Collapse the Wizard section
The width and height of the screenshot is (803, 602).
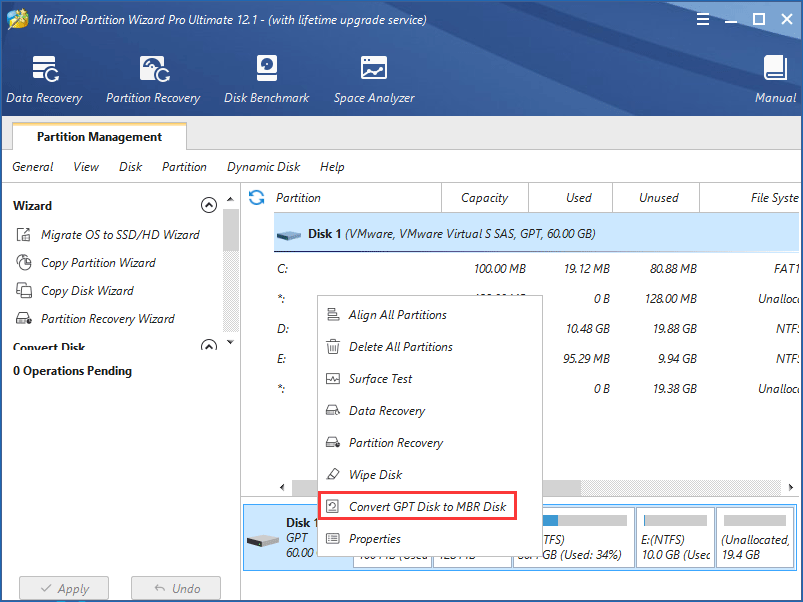pyautogui.click(x=209, y=206)
